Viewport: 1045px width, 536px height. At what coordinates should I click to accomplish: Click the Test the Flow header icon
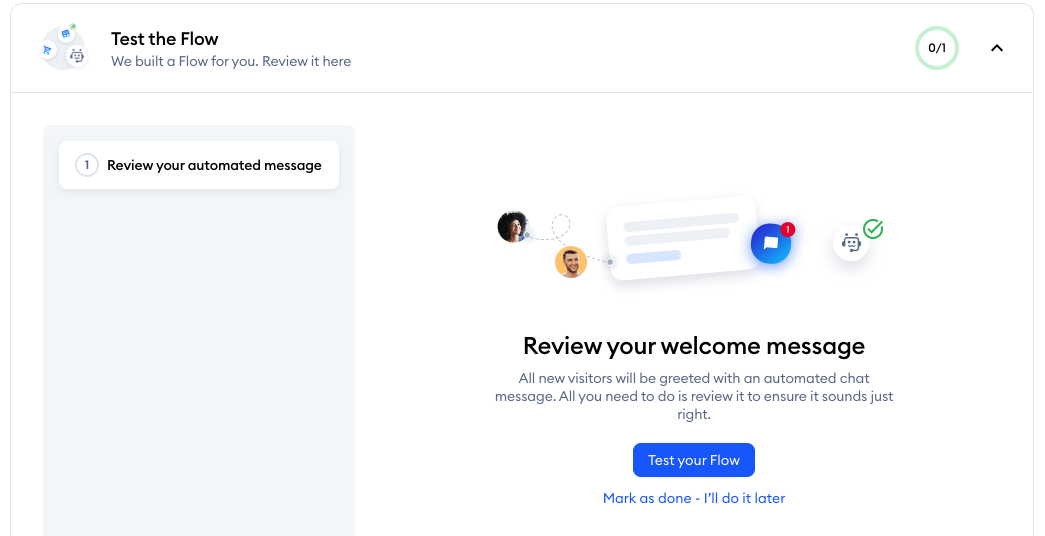[x=63, y=47]
